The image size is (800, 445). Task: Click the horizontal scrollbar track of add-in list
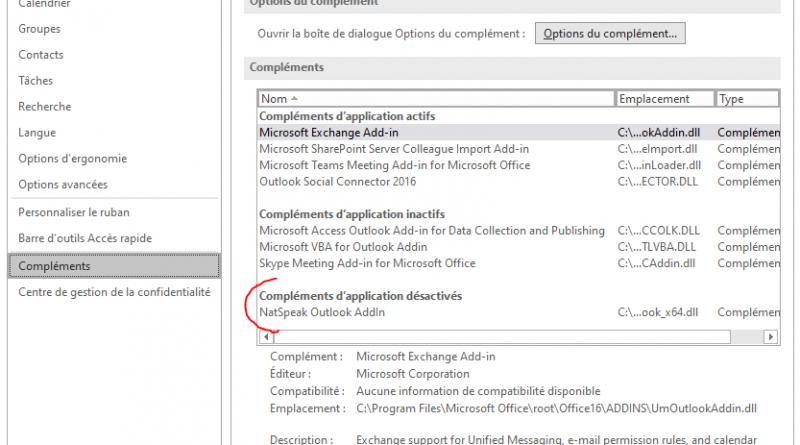747,337
